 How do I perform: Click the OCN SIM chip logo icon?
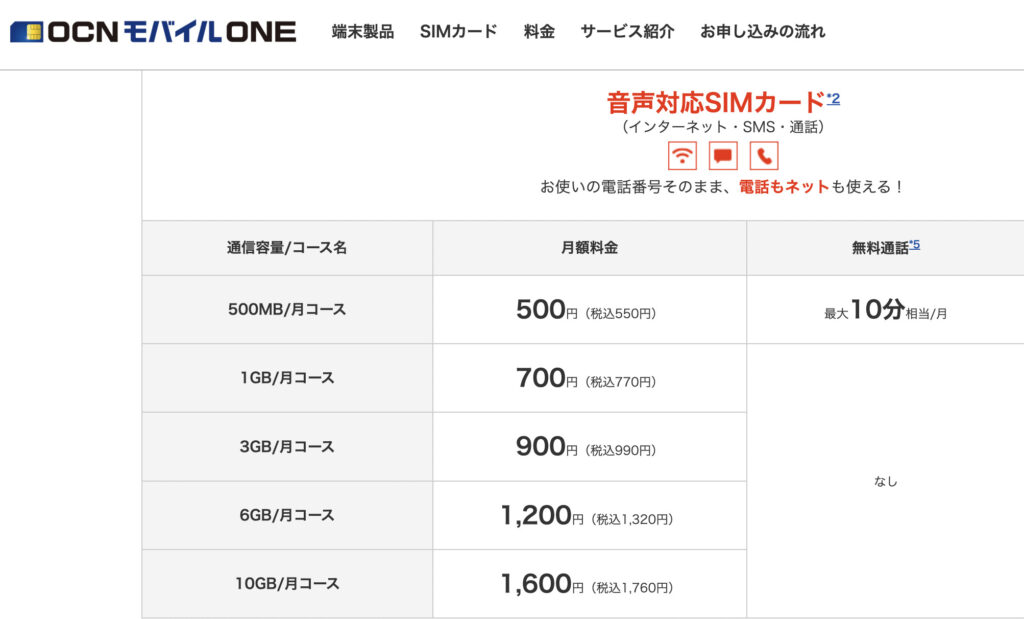point(26,31)
